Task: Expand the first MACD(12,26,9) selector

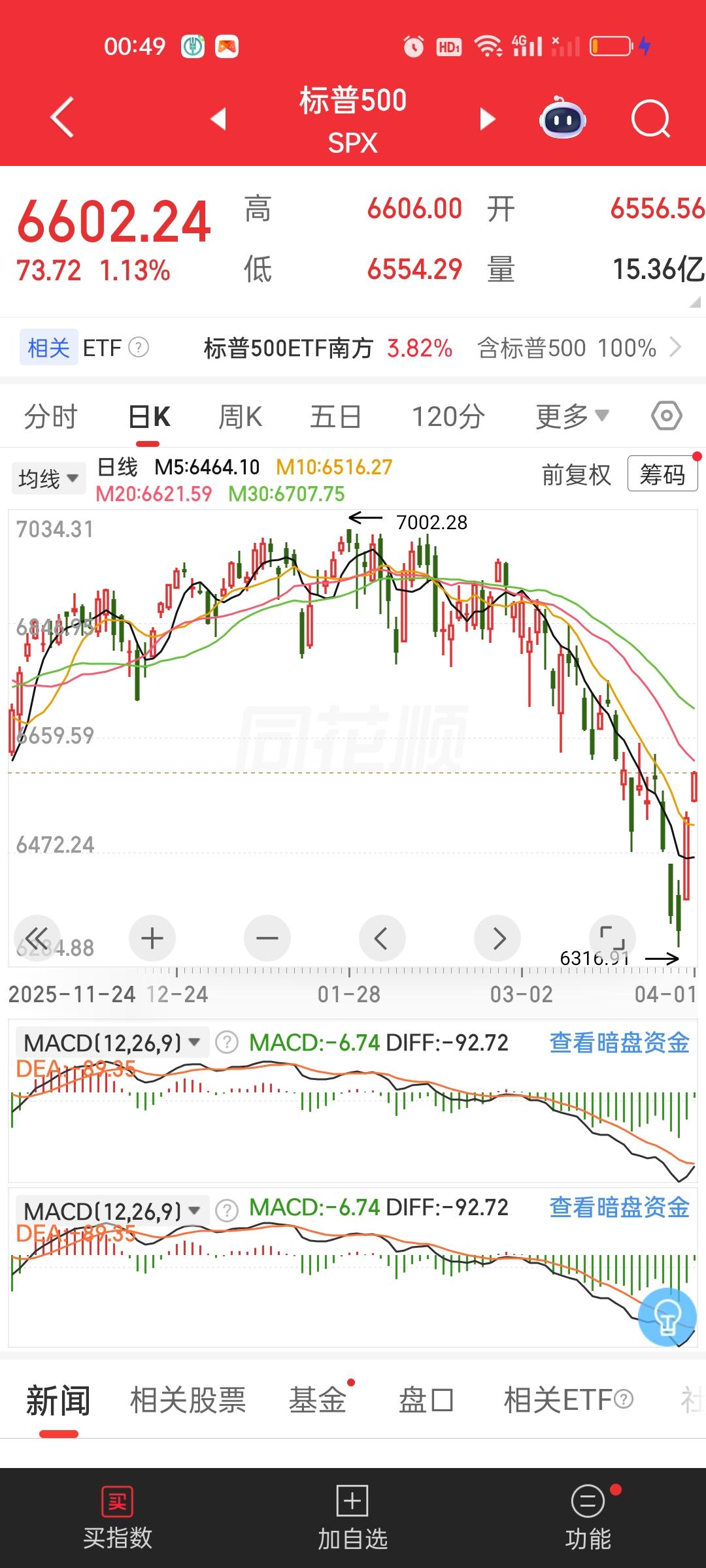Action: pyautogui.click(x=112, y=1043)
